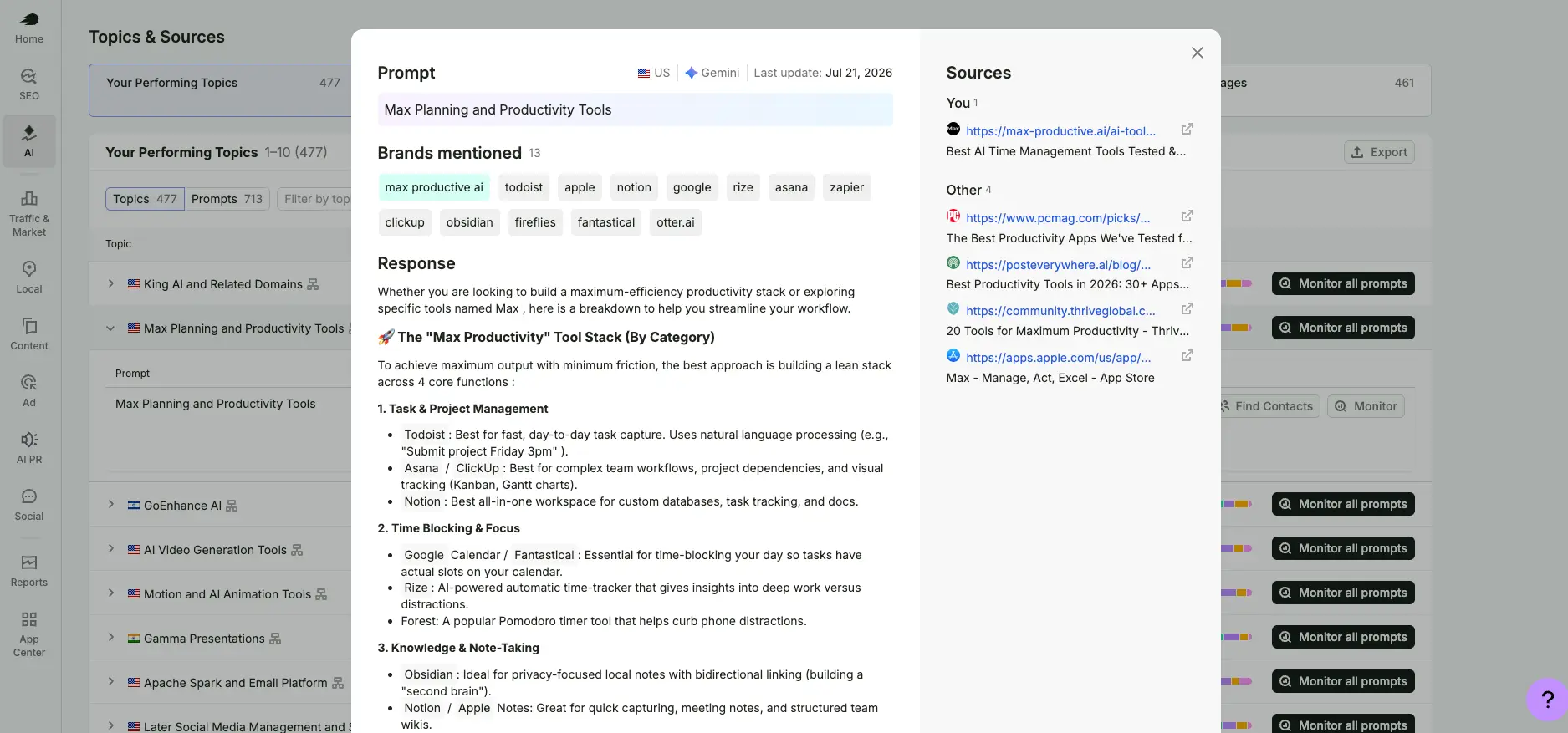The height and width of the screenshot is (733, 1568).
Task: Expand Later Social Media Management row
Action: (x=110, y=725)
